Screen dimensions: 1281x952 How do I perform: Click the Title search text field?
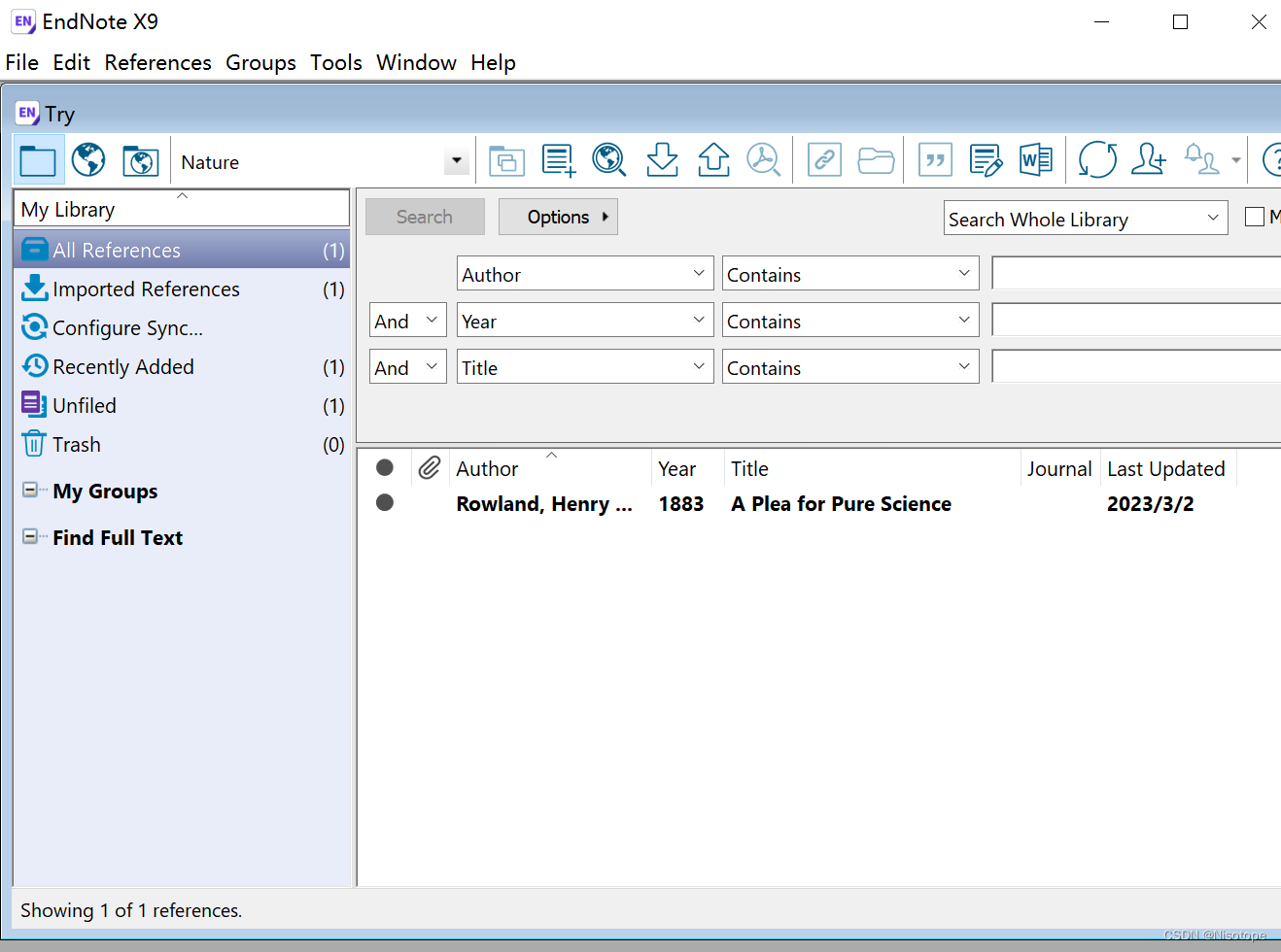(1135, 366)
